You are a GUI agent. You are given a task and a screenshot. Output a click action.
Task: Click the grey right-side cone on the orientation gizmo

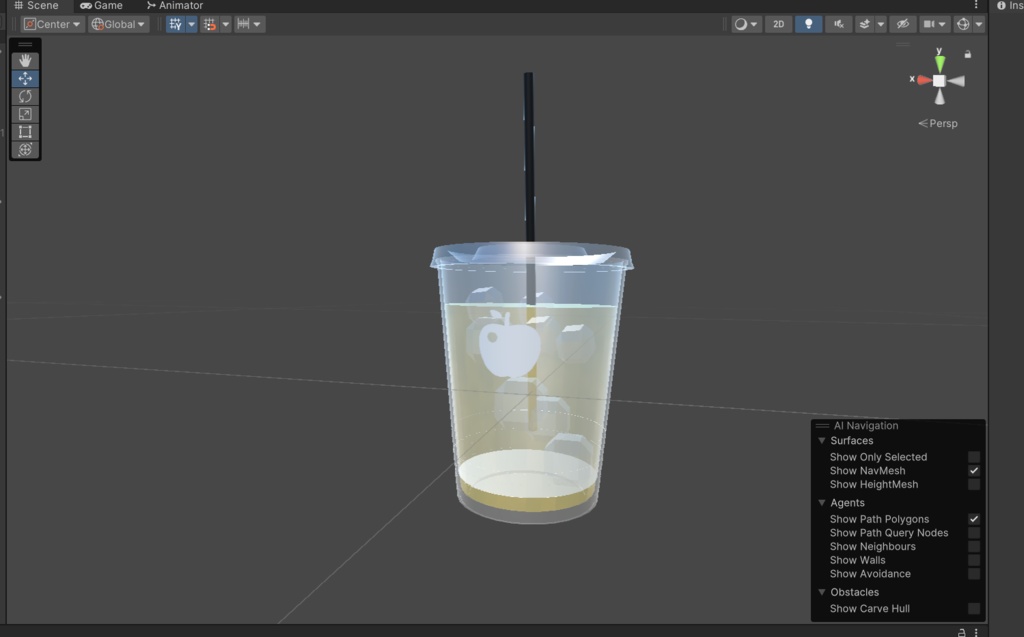956,81
